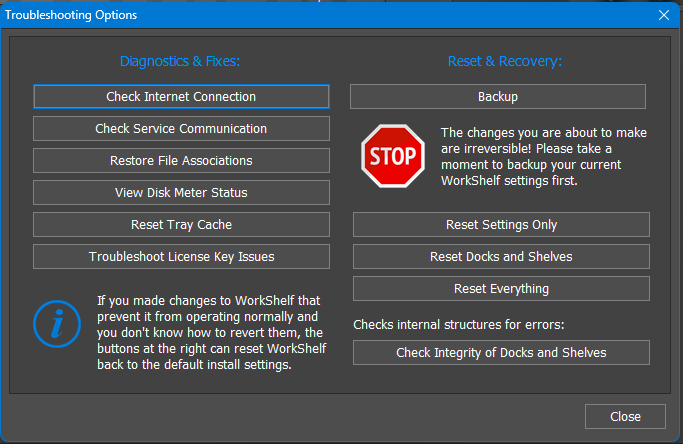
Task: Open Troubleshoot License Key Issues
Action: pos(181,257)
